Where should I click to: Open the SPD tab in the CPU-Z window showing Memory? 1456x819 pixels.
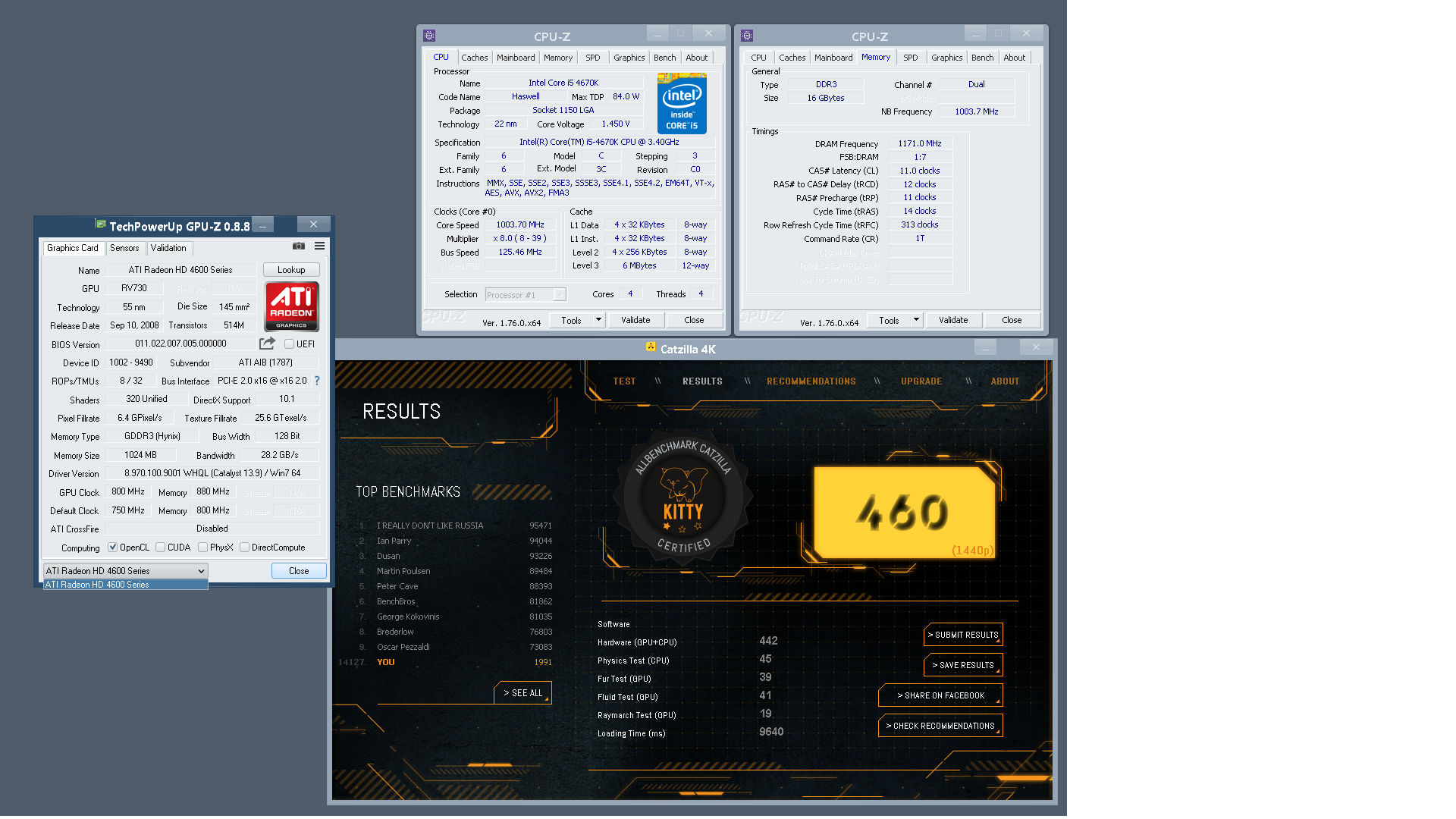[911, 58]
